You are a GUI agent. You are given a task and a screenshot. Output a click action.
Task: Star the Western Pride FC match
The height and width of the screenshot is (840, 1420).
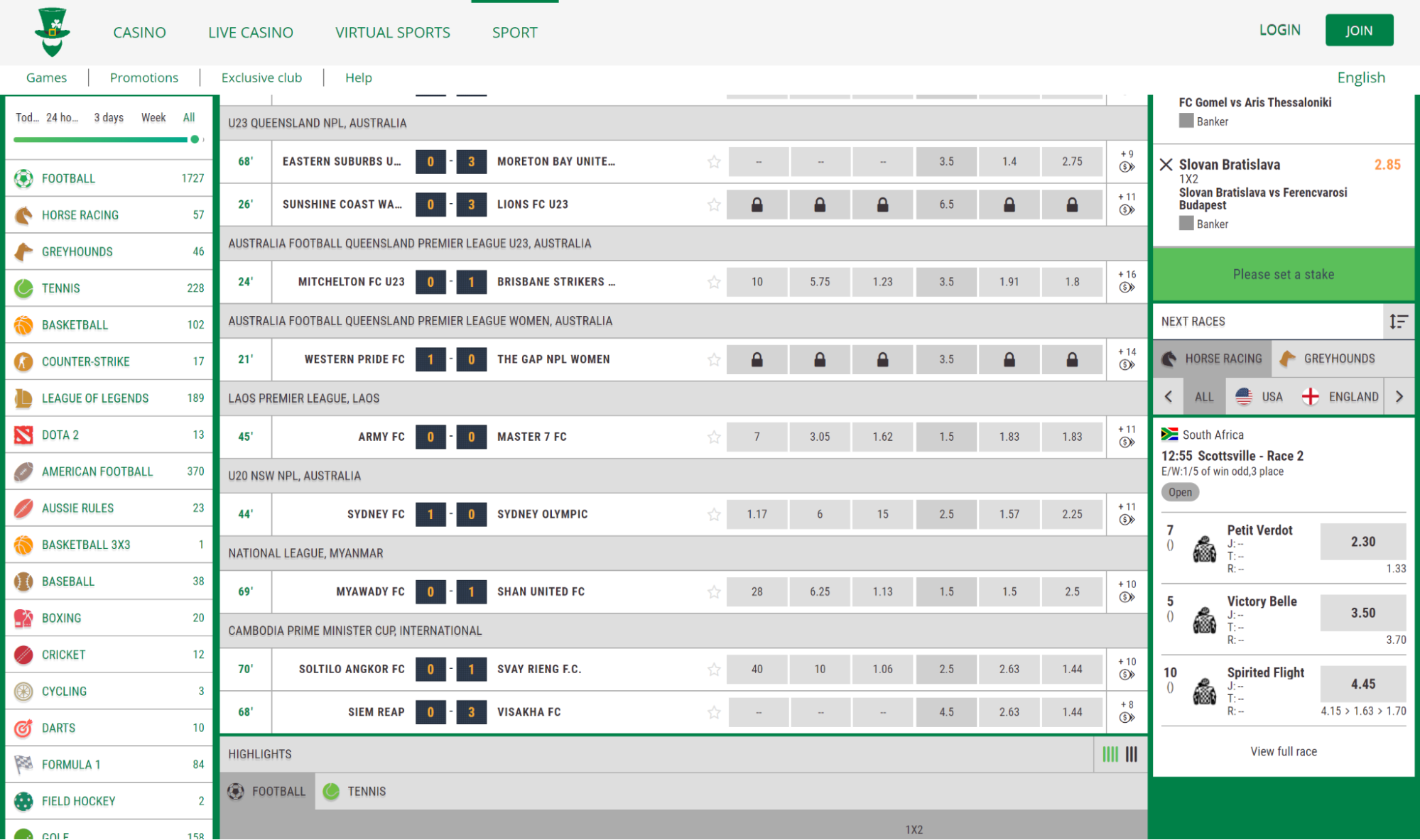tap(714, 359)
